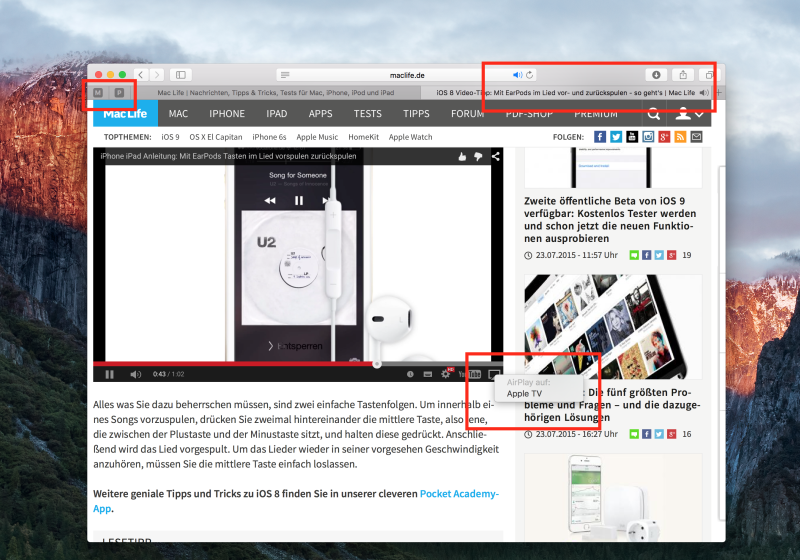Open the newsletter mail icon
The width and height of the screenshot is (800, 560).
tap(696, 137)
